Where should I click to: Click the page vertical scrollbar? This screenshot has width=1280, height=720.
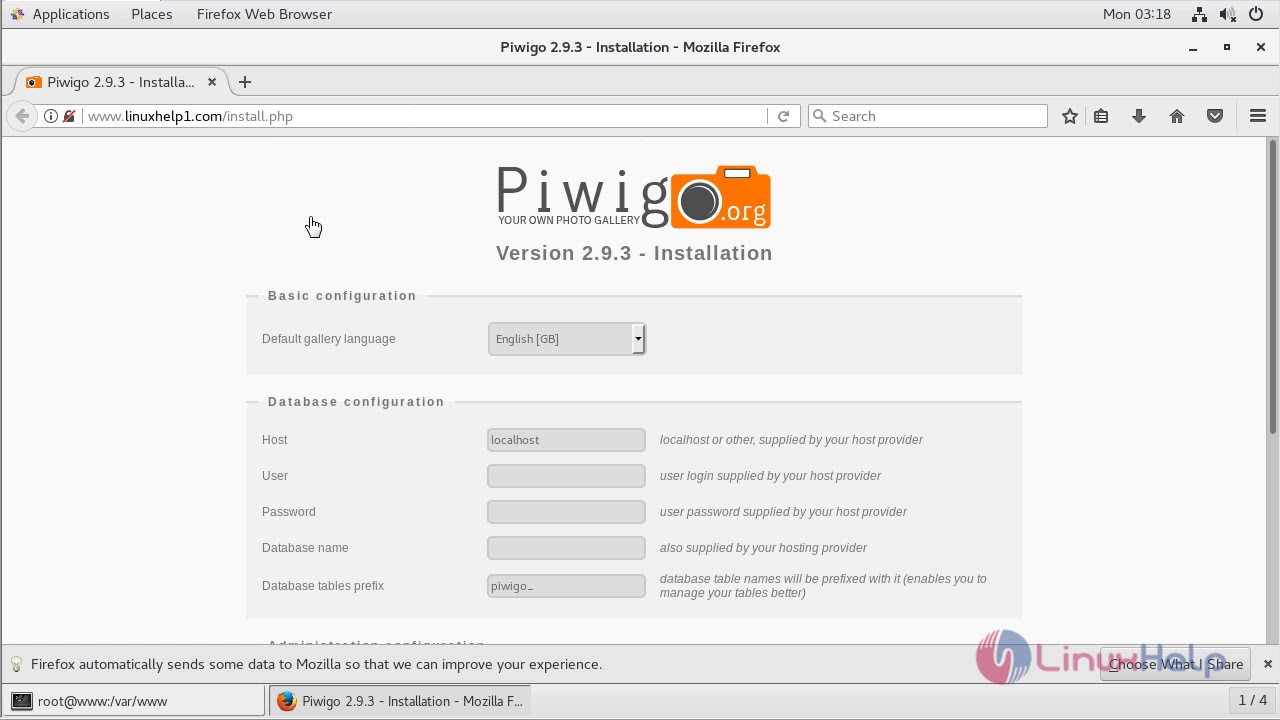[x=1273, y=286]
